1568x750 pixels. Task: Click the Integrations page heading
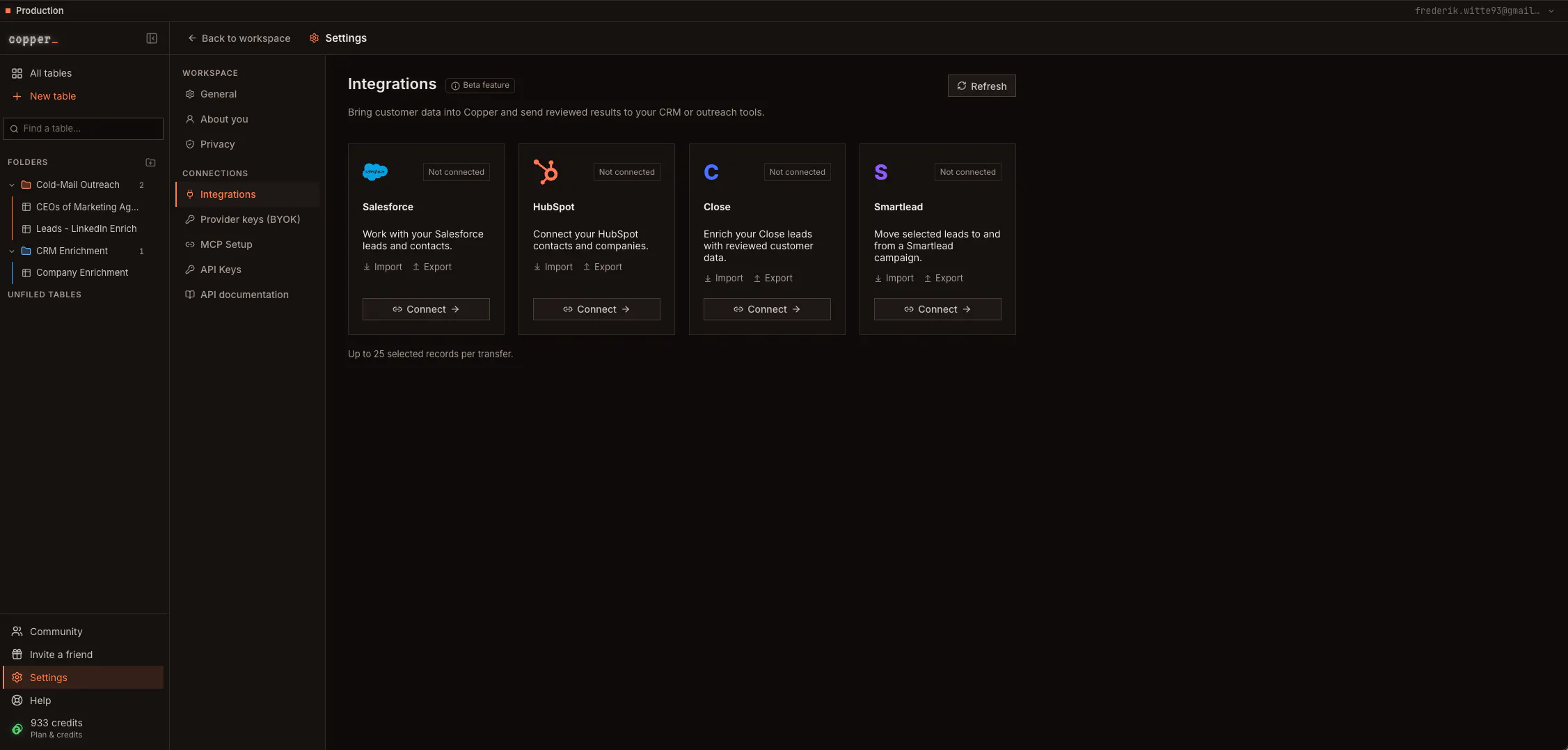(392, 84)
